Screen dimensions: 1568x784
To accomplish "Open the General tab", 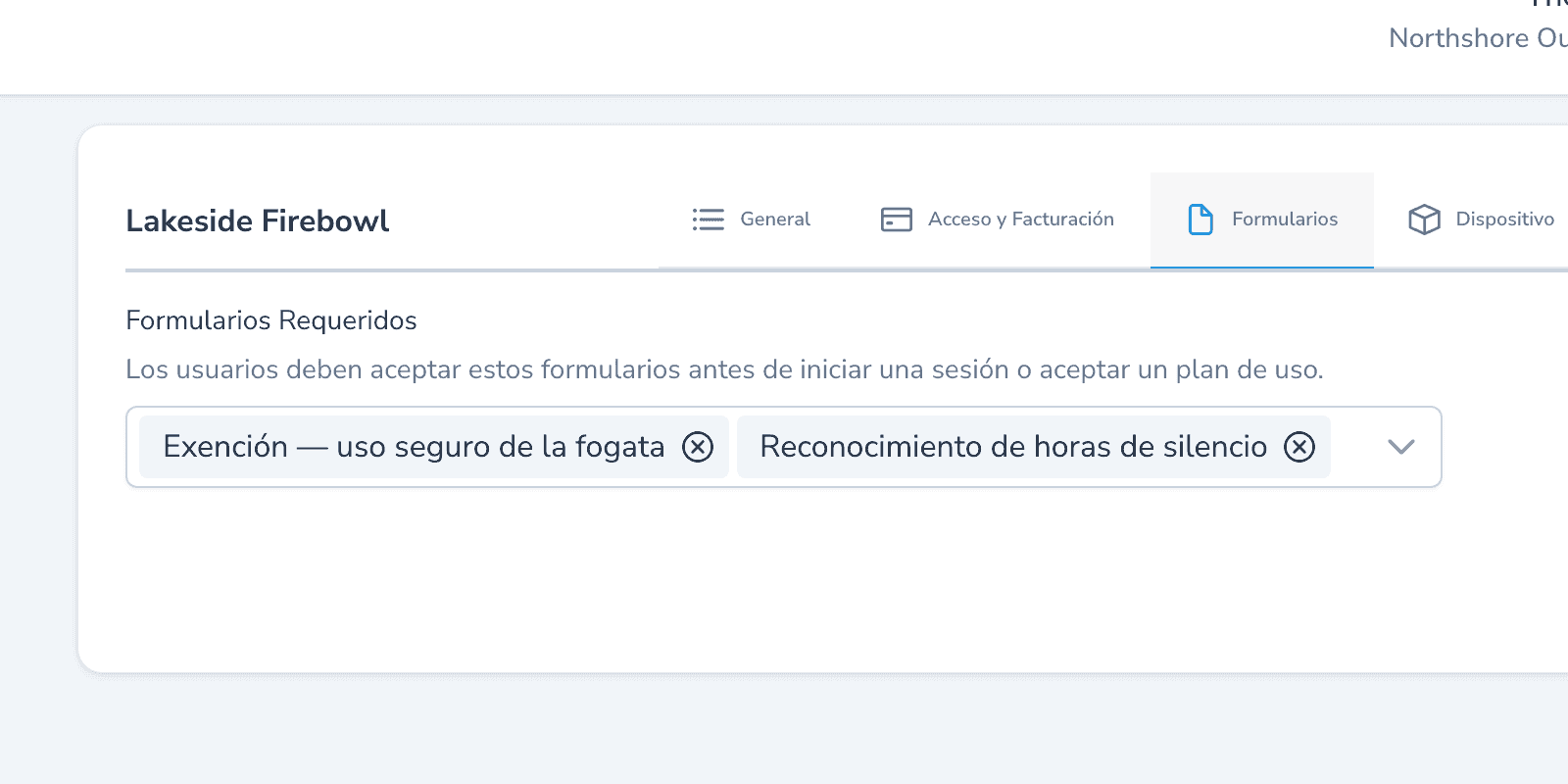I will [752, 220].
